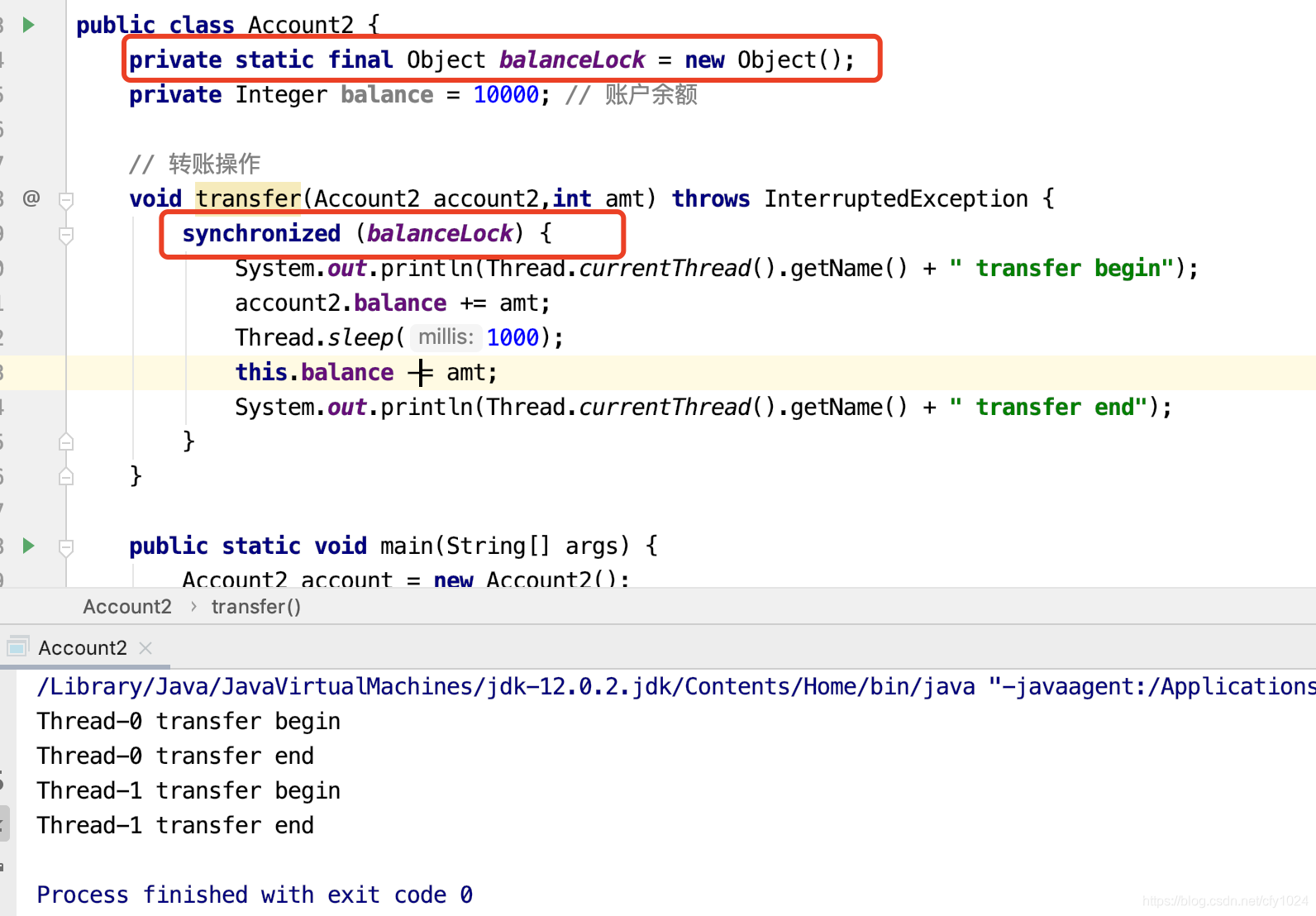Click Thread.sleep method call
This screenshot has height=916, width=1316.
click(x=399, y=337)
